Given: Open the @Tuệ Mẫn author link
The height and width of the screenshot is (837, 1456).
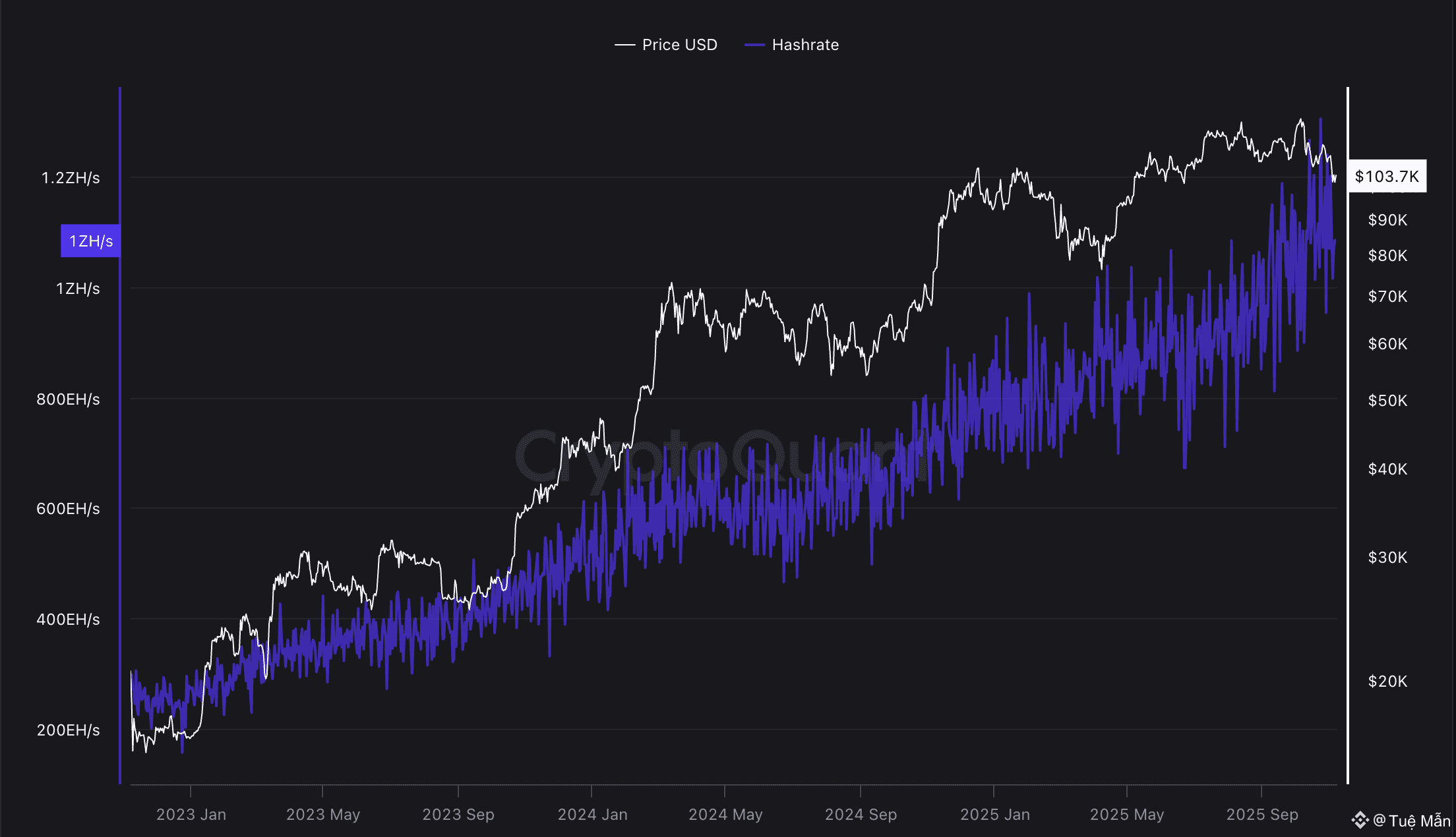Looking at the screenshot, I should [x=1412, y=821].
